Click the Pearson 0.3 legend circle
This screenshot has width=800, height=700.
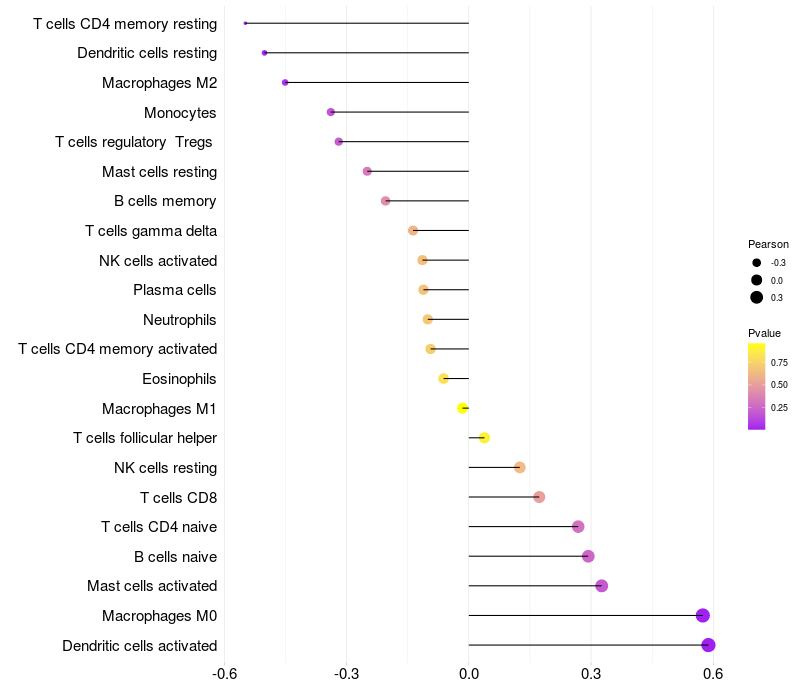coord(756,297)
